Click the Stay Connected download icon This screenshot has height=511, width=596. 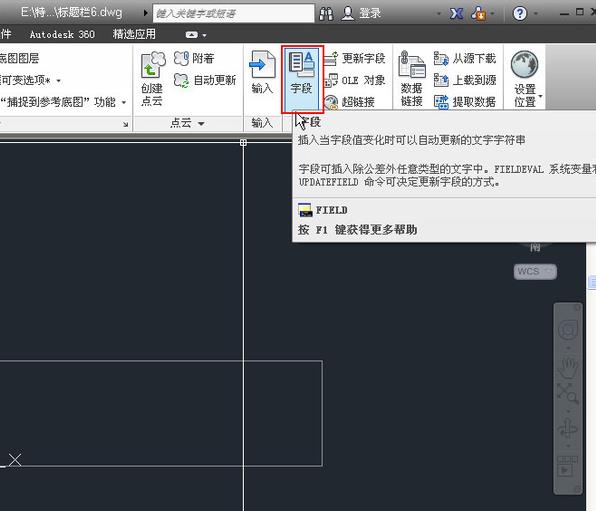(x=479, y=14)
